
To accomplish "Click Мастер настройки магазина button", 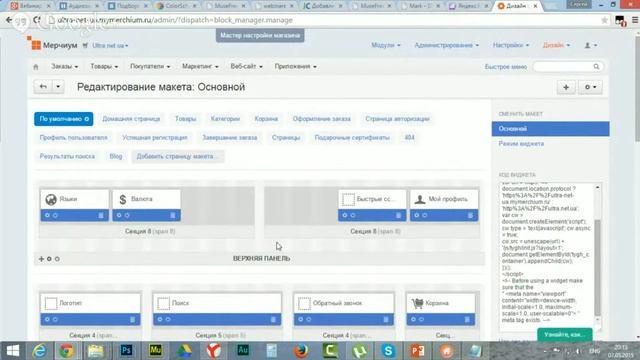I will tap(260, 36).
